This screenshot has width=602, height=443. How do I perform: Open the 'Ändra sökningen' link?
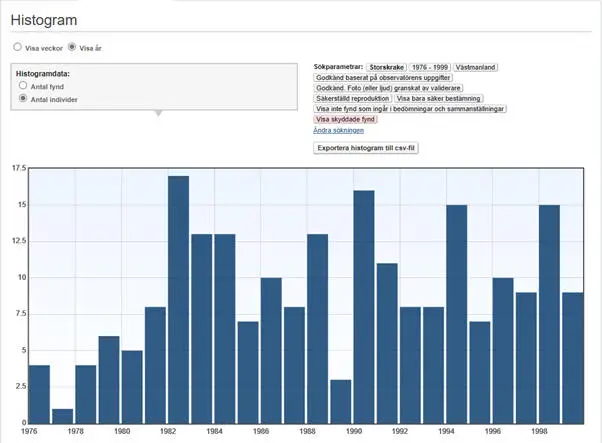click(338, 131)
